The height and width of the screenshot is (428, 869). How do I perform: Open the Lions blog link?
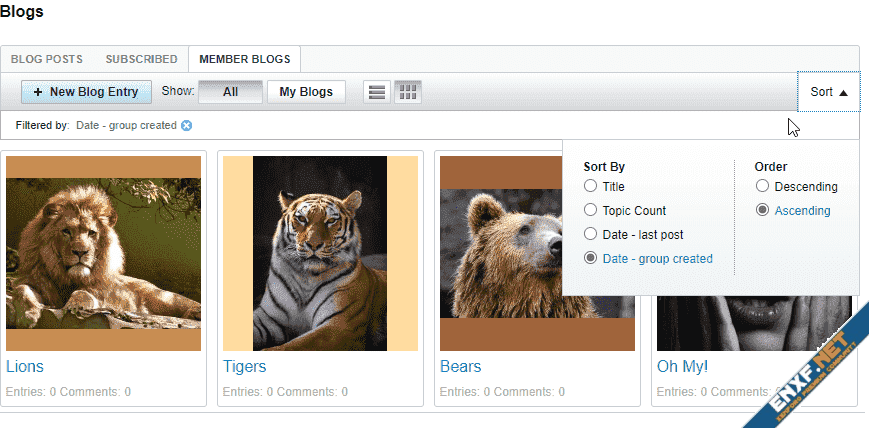25,367
